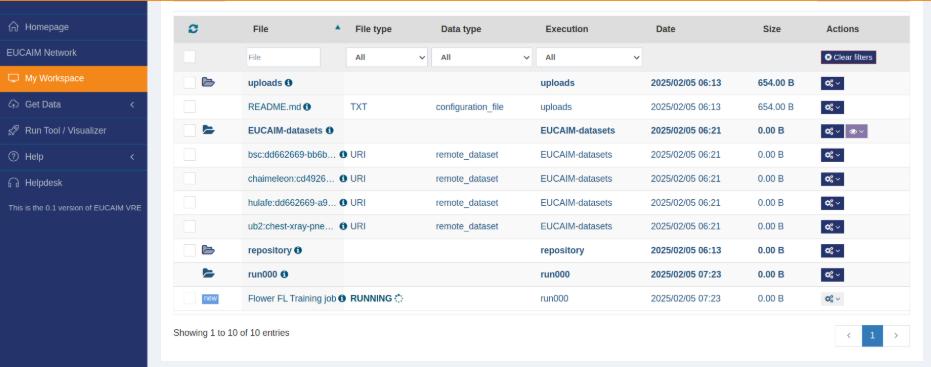The image size is (931, 367).
Task: Click the File name filter input
Action: (283, 57)
